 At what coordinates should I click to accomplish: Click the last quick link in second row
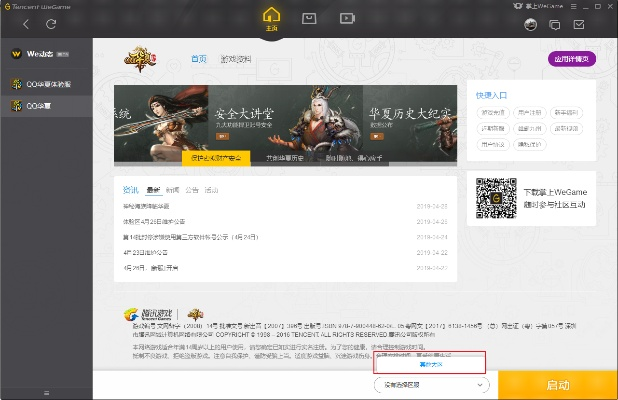pyautogui.click(x=566, y=128)
